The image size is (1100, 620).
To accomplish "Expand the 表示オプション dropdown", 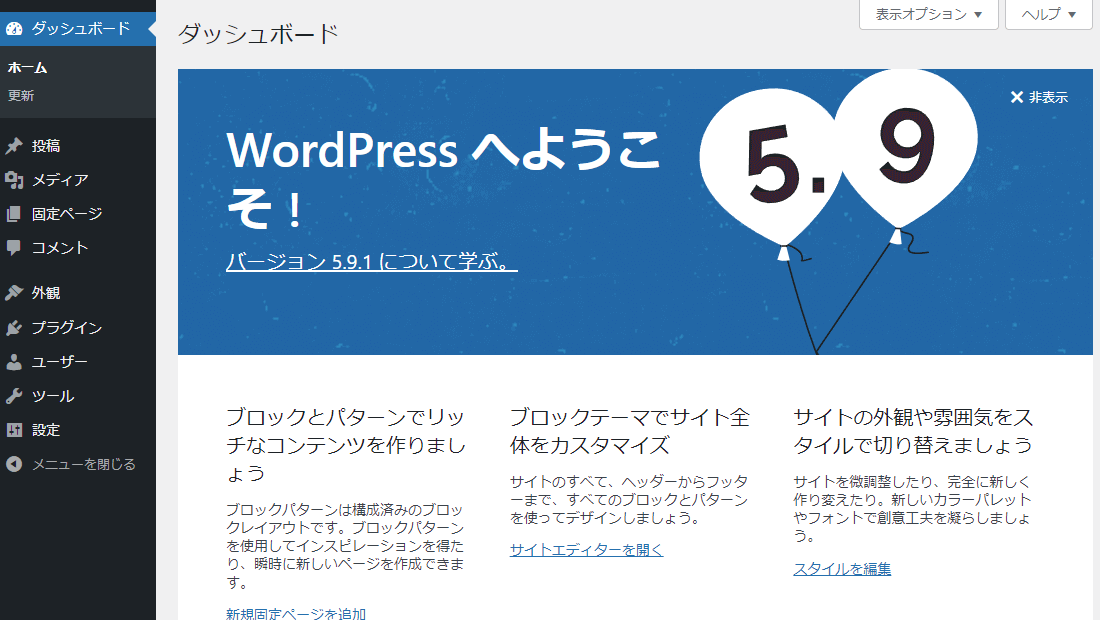I will tap(928, 14).
